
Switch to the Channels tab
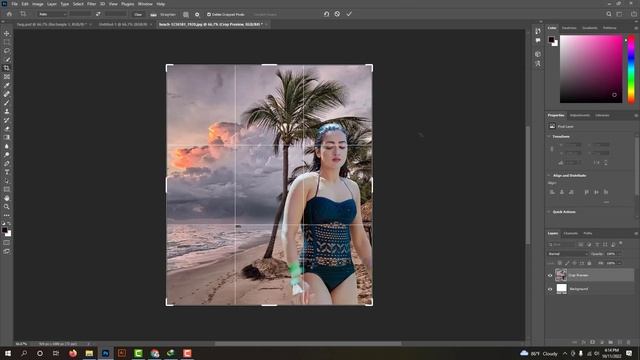(x=571, y=233)
